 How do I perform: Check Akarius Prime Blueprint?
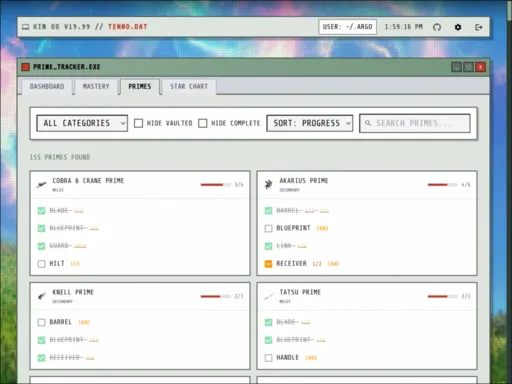tap(268, 228)
